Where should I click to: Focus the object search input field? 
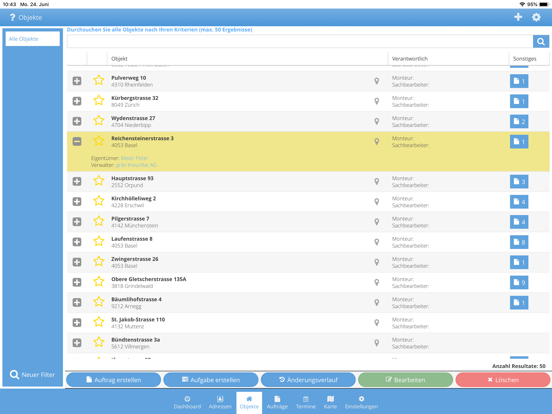click(300, 42)
